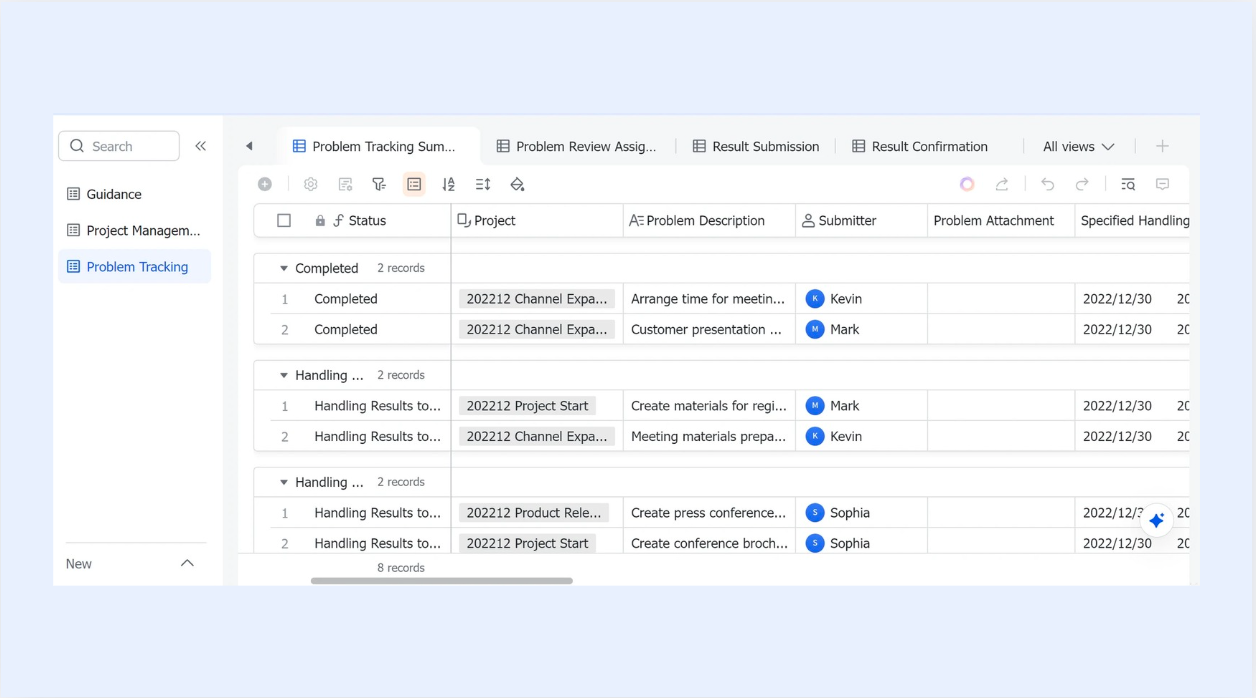Click the field configuration icon beside the gear

(345, 184)
